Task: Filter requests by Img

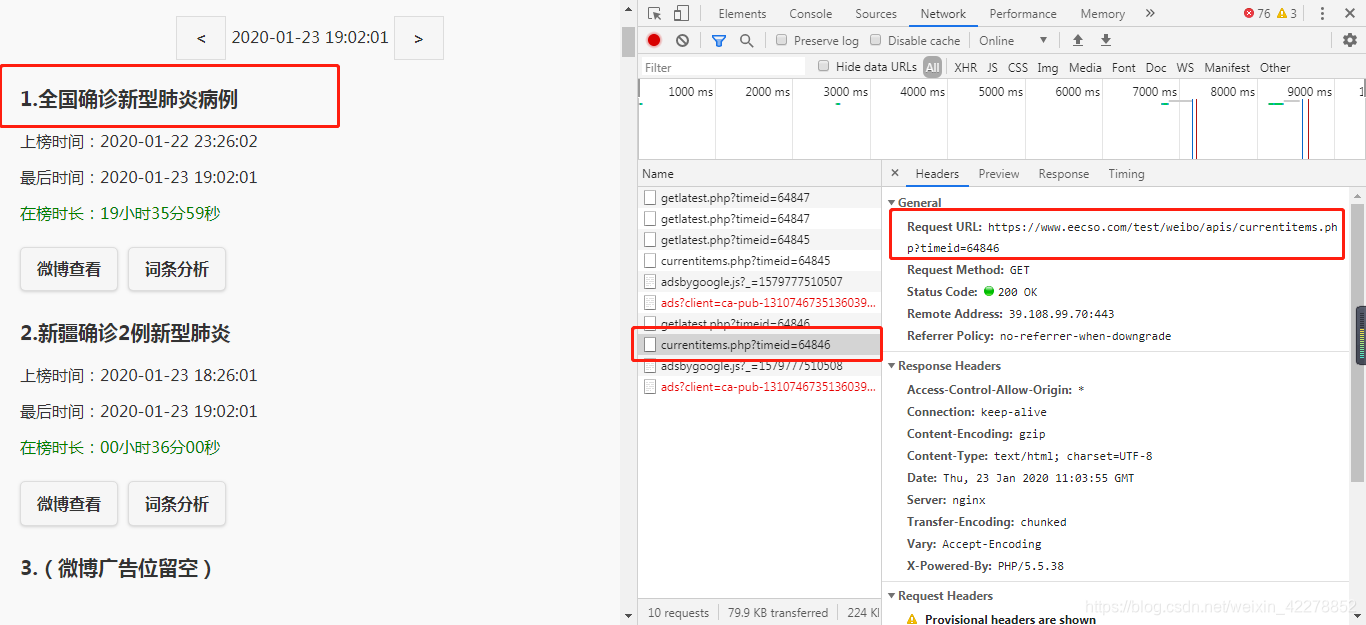Action: coord(1047,67)
